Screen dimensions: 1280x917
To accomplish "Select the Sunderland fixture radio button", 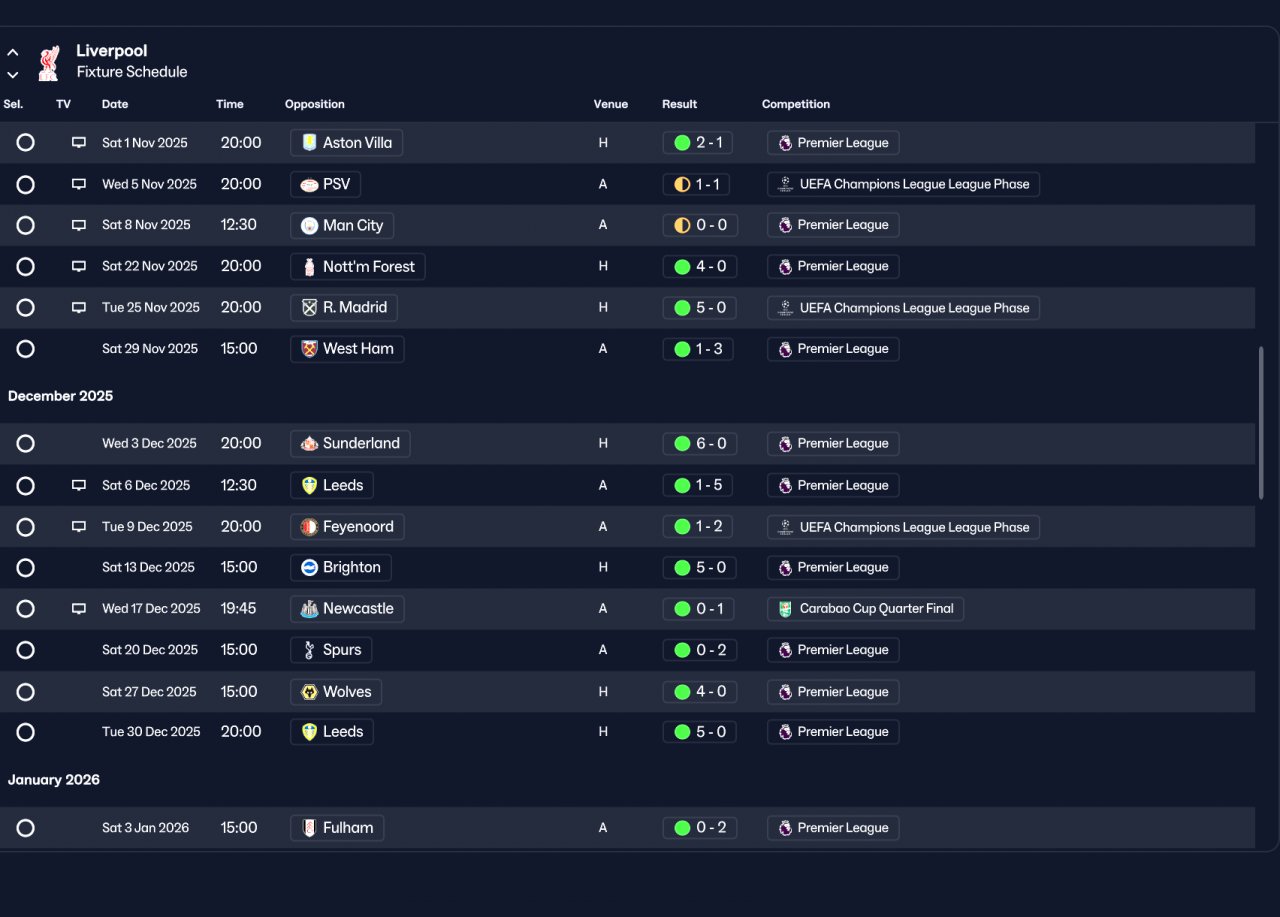I will tap(26, 443).
